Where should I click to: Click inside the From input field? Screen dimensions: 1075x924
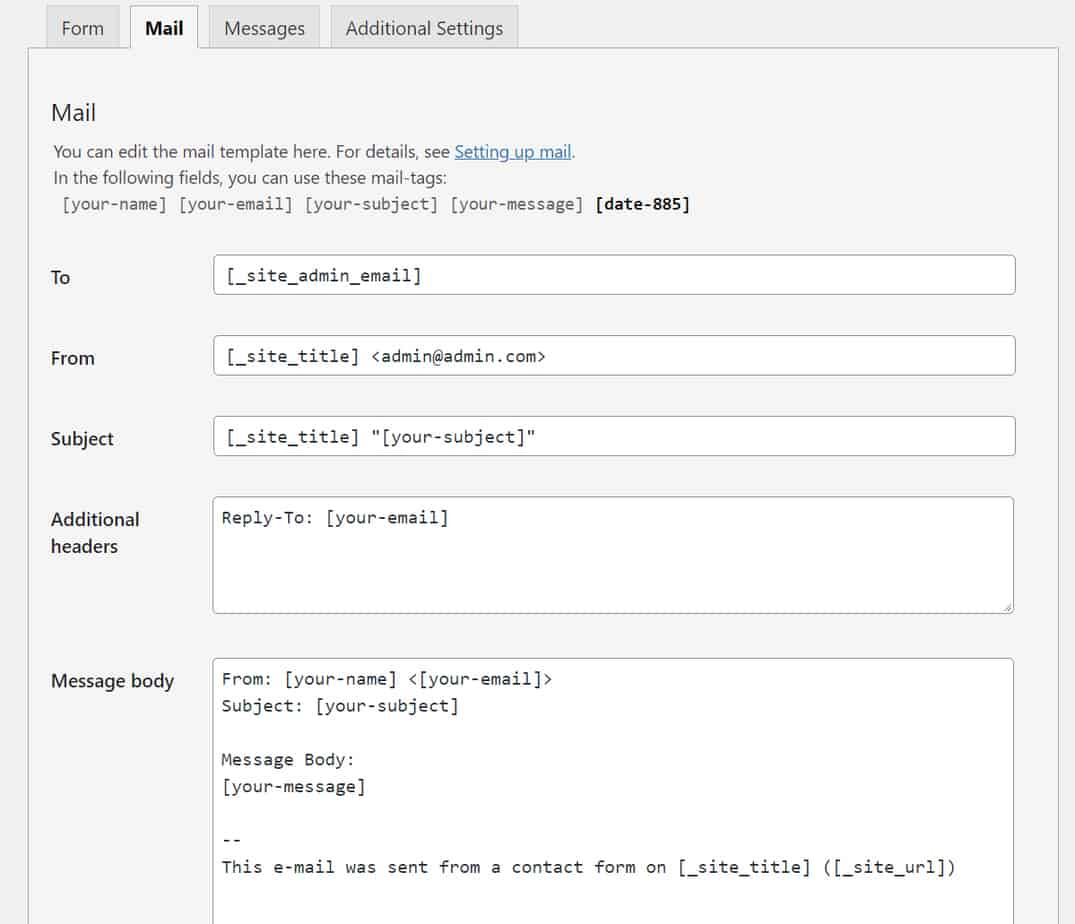[x=614, y=356]
